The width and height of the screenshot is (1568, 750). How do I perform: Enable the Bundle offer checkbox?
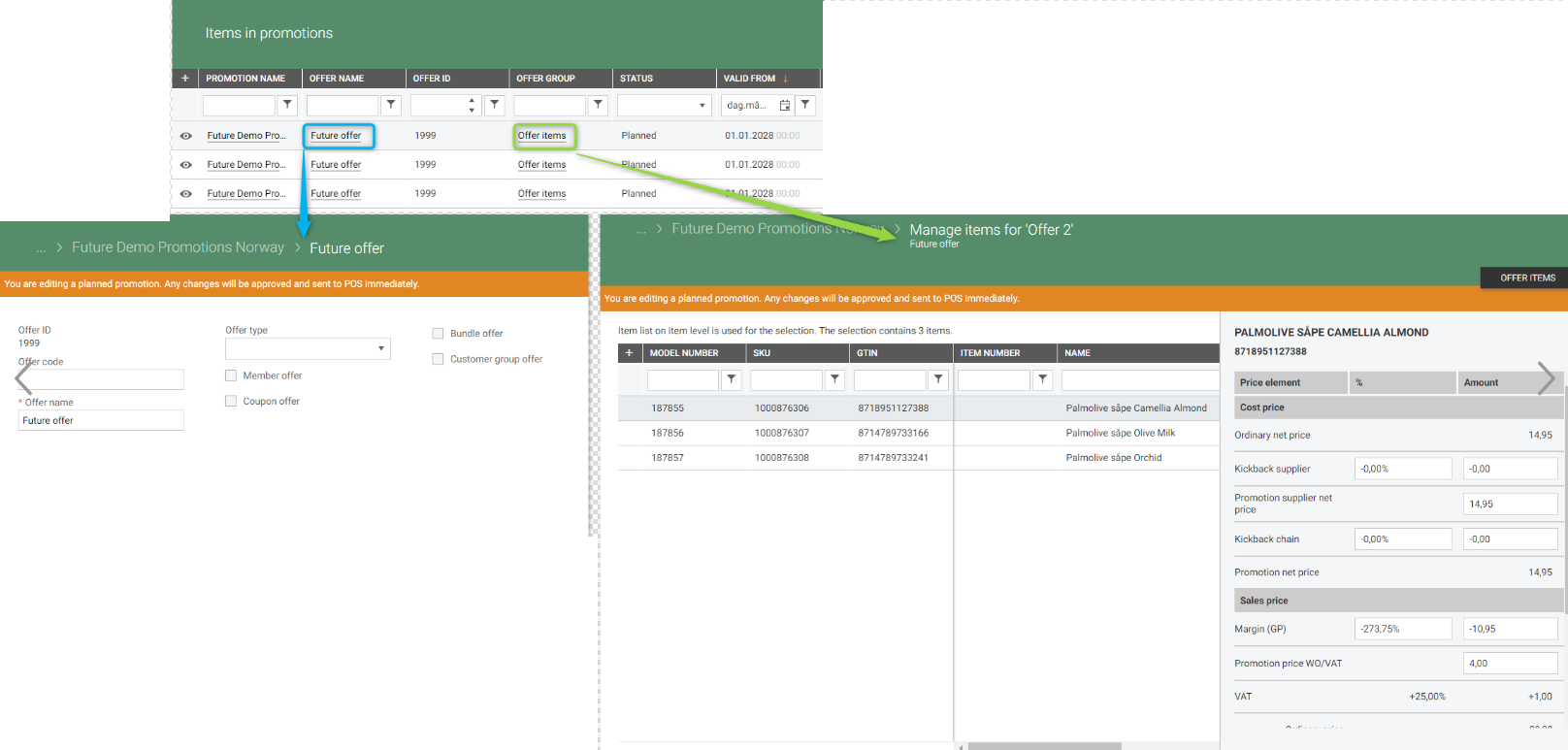pyautogui.click(x=438, y=334)
